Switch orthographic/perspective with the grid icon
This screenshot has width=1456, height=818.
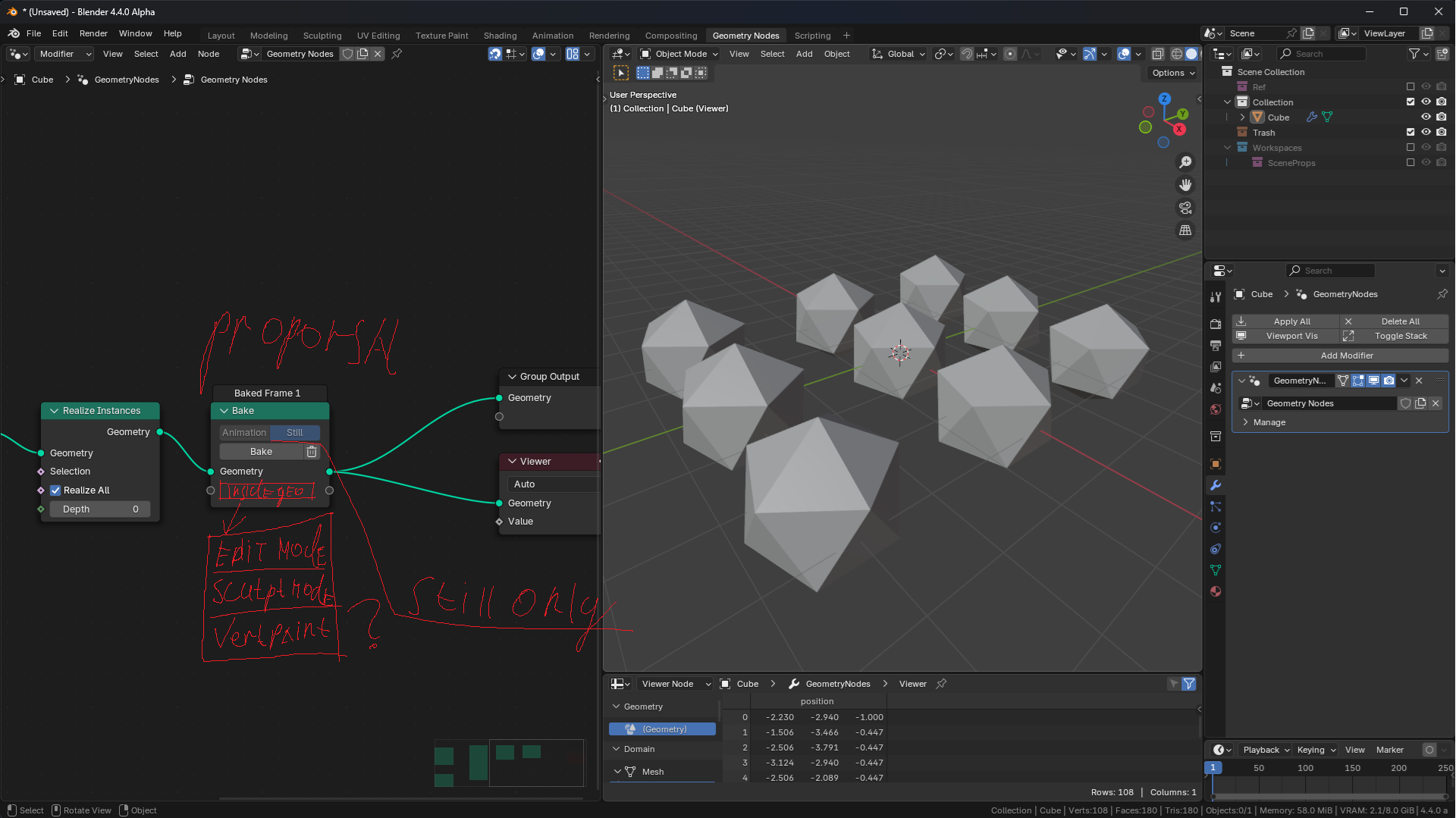click(x=1185, y=230)
